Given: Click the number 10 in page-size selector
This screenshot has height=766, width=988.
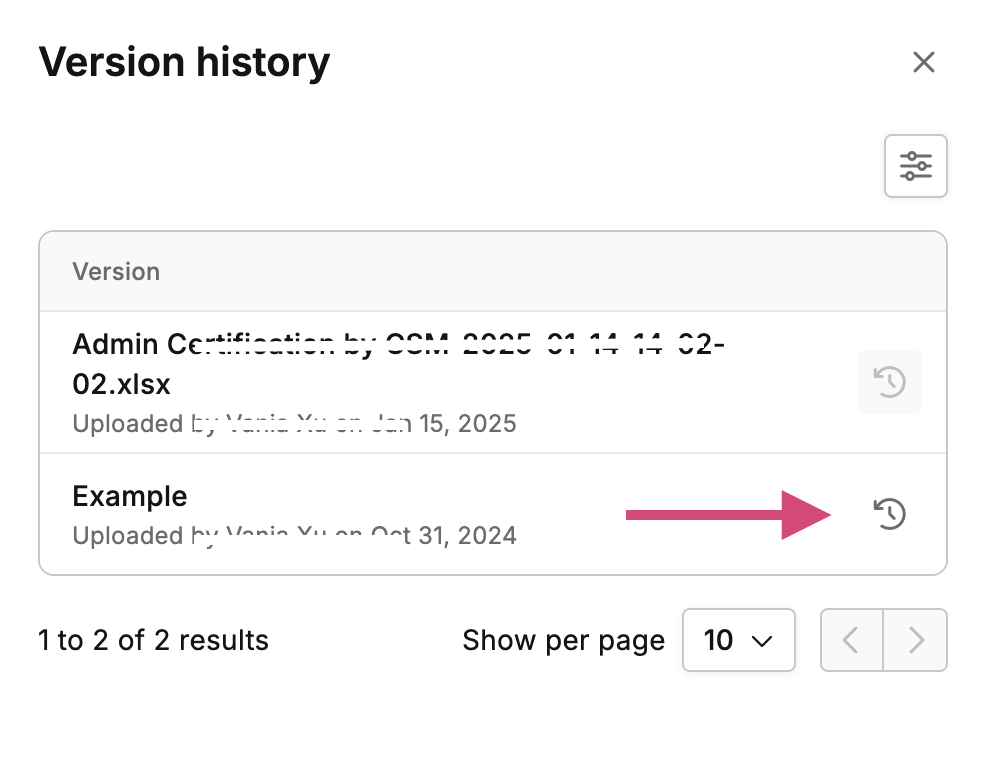Looking at the screenshot, I should click(718, 640).
